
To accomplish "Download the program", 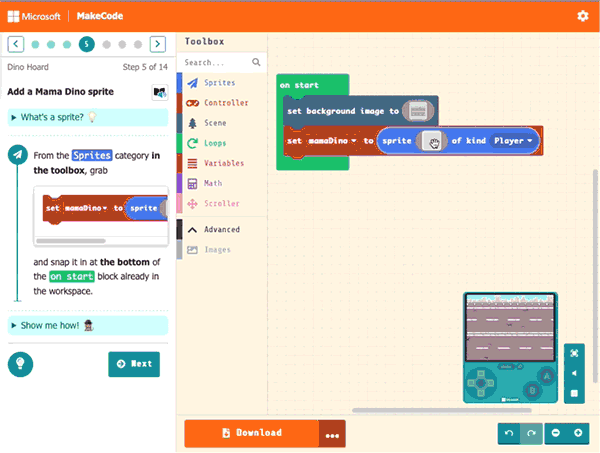I will [251, 433].
